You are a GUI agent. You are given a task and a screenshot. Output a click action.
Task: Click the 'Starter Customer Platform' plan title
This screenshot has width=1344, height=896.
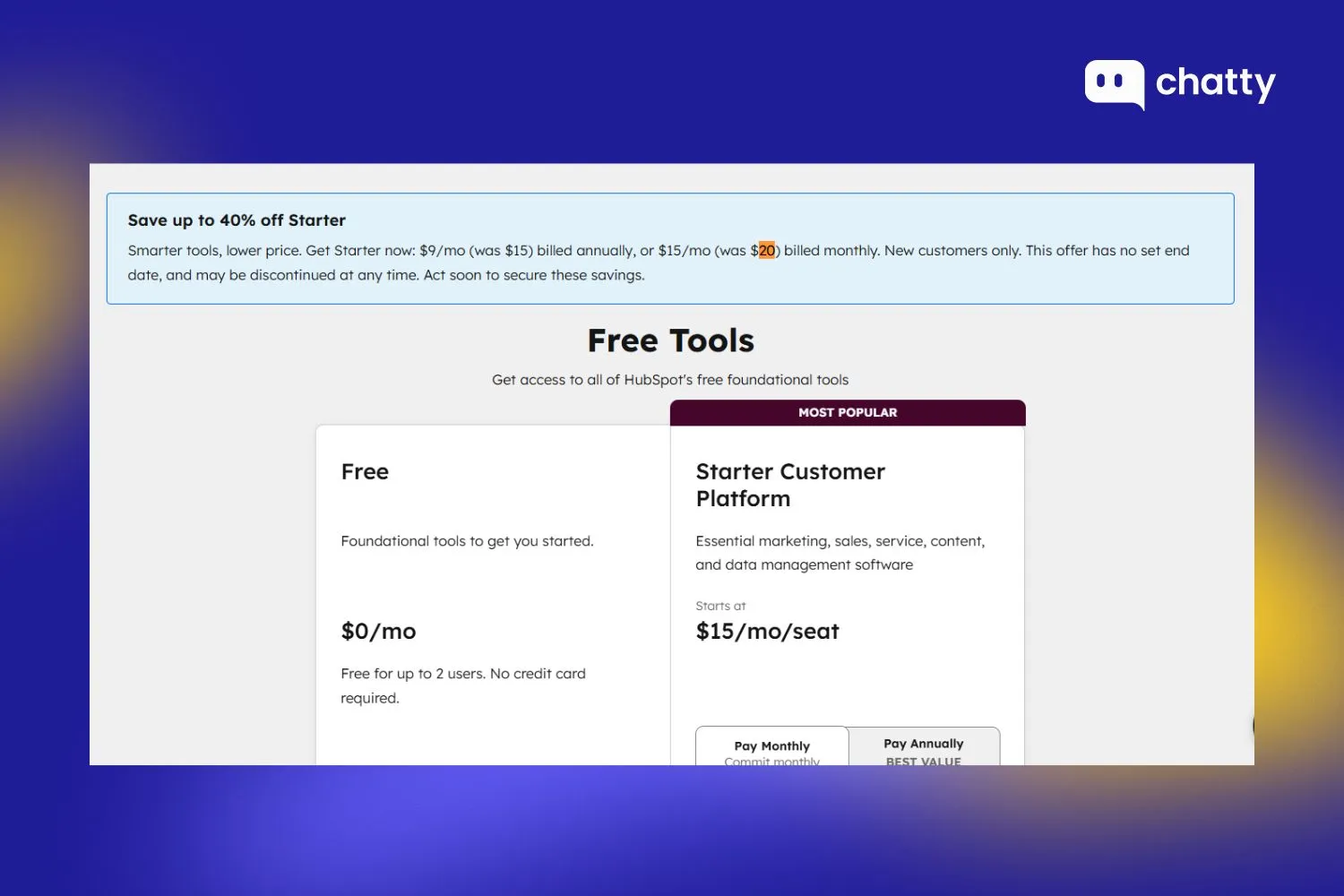[x=790, y=485]
